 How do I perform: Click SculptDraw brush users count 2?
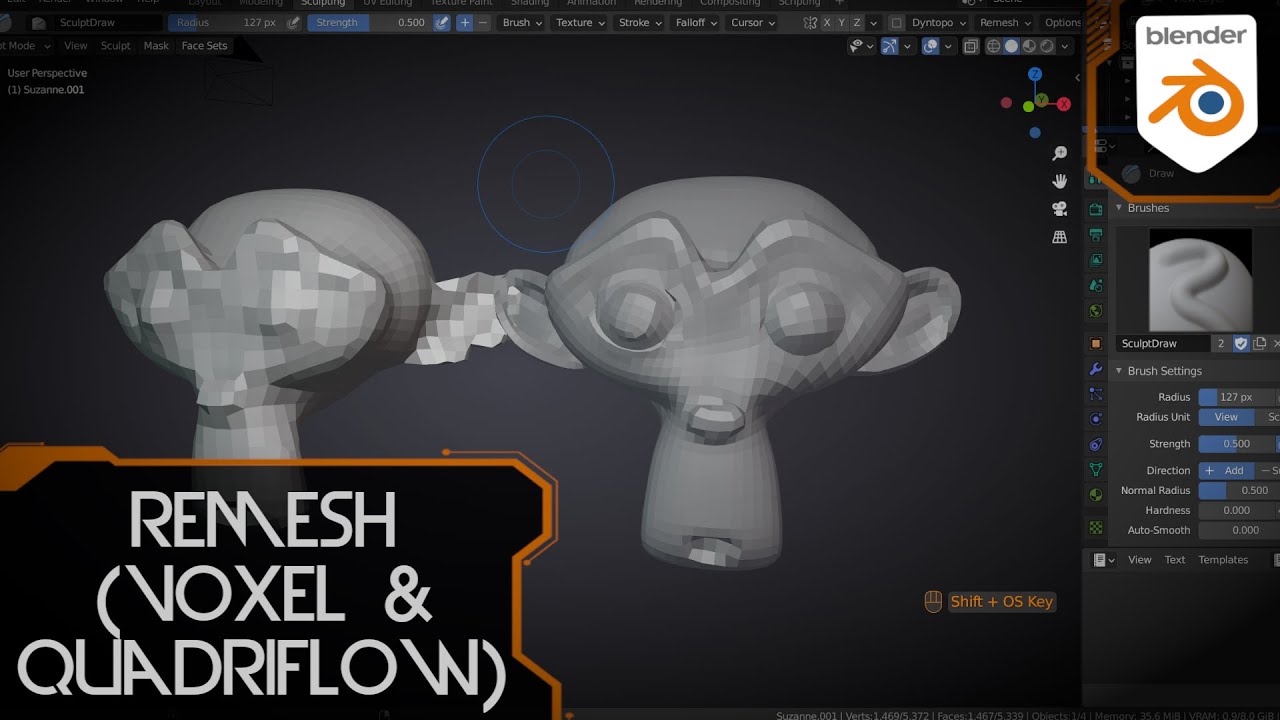coord(1220,343)
